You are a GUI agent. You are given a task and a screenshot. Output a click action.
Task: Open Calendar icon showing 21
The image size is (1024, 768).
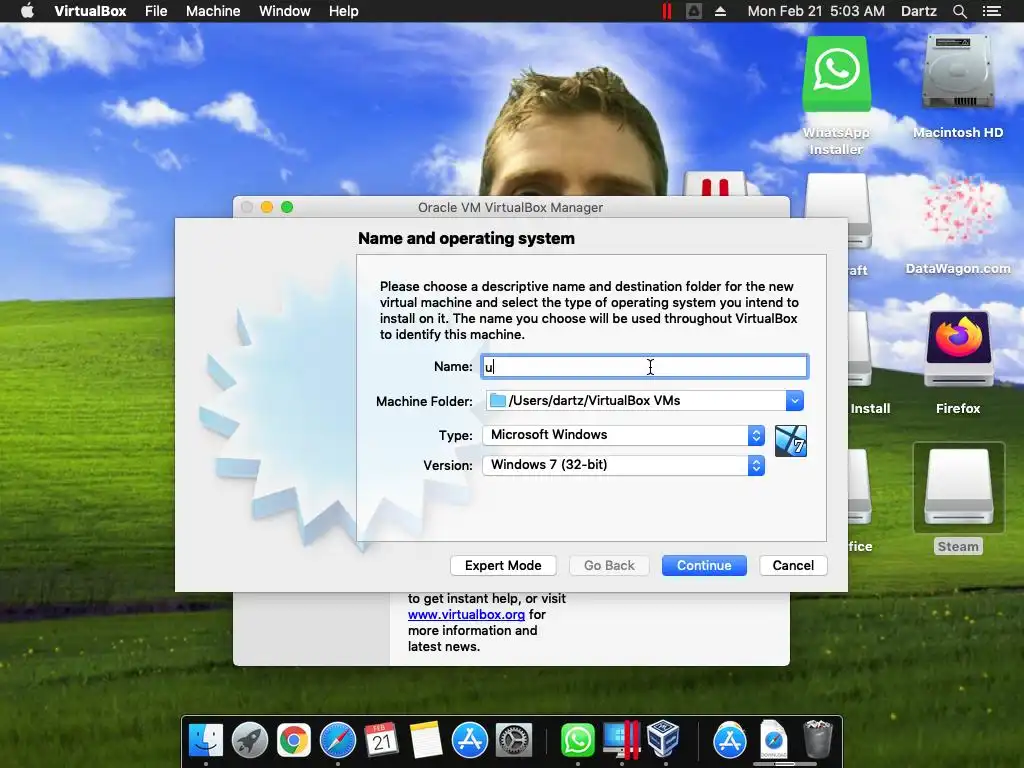381,741
